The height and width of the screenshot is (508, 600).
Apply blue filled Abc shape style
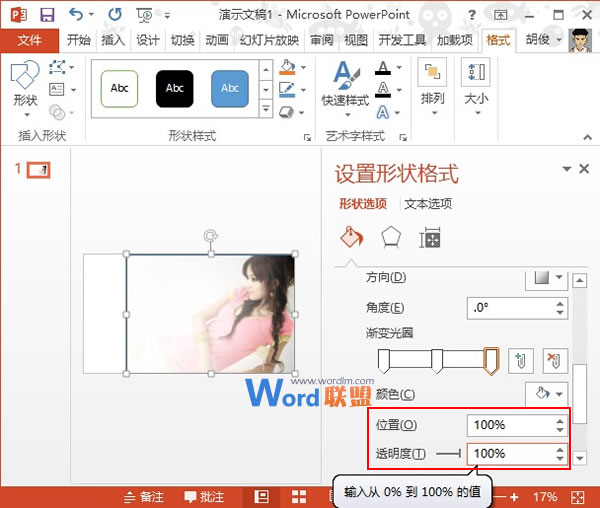click(230, 88)
